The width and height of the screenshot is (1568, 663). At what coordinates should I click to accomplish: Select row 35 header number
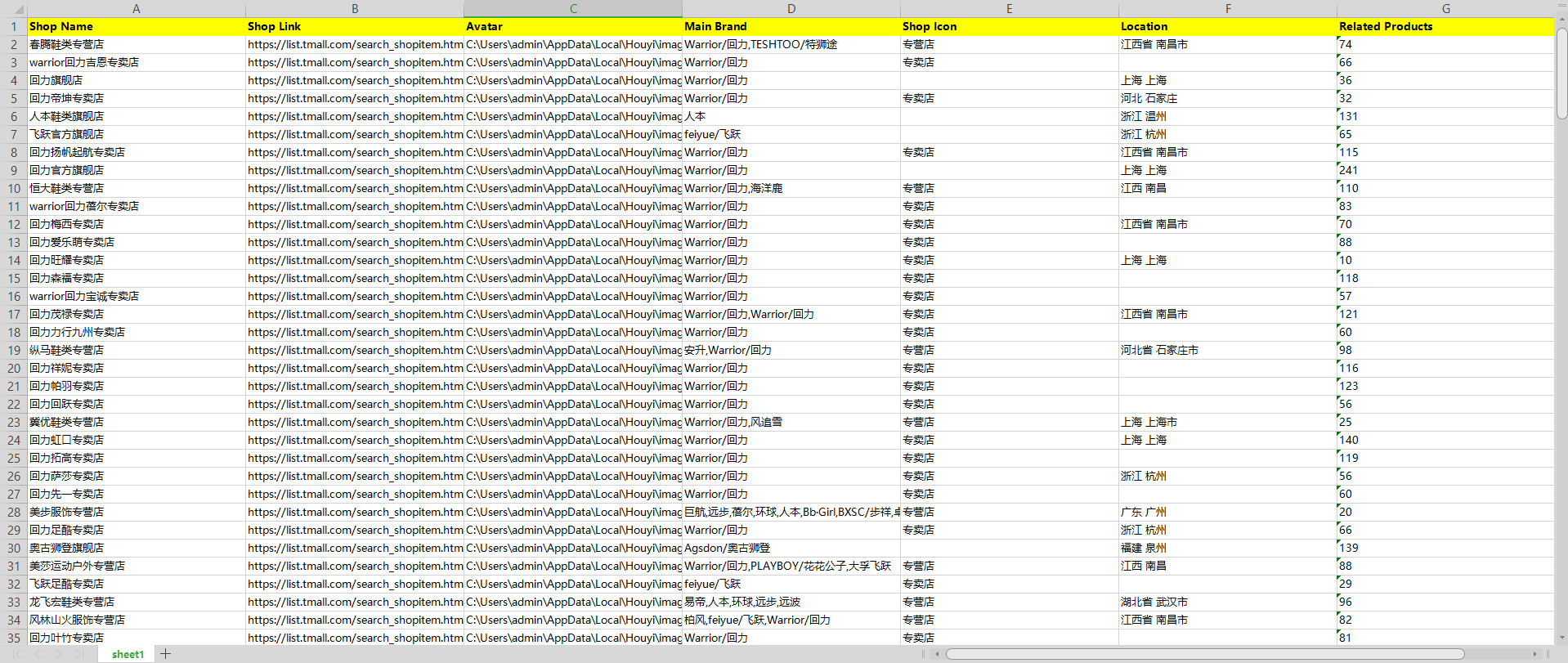tap(14, 638)
